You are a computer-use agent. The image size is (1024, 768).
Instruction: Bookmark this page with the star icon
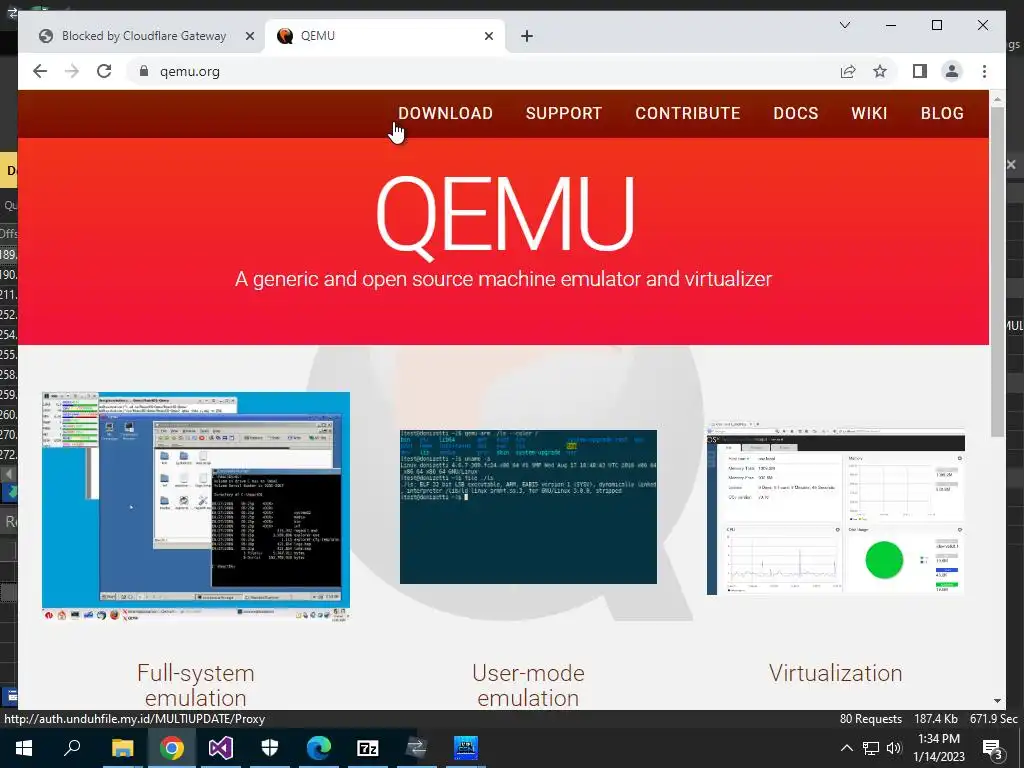[x=880, y=71]
